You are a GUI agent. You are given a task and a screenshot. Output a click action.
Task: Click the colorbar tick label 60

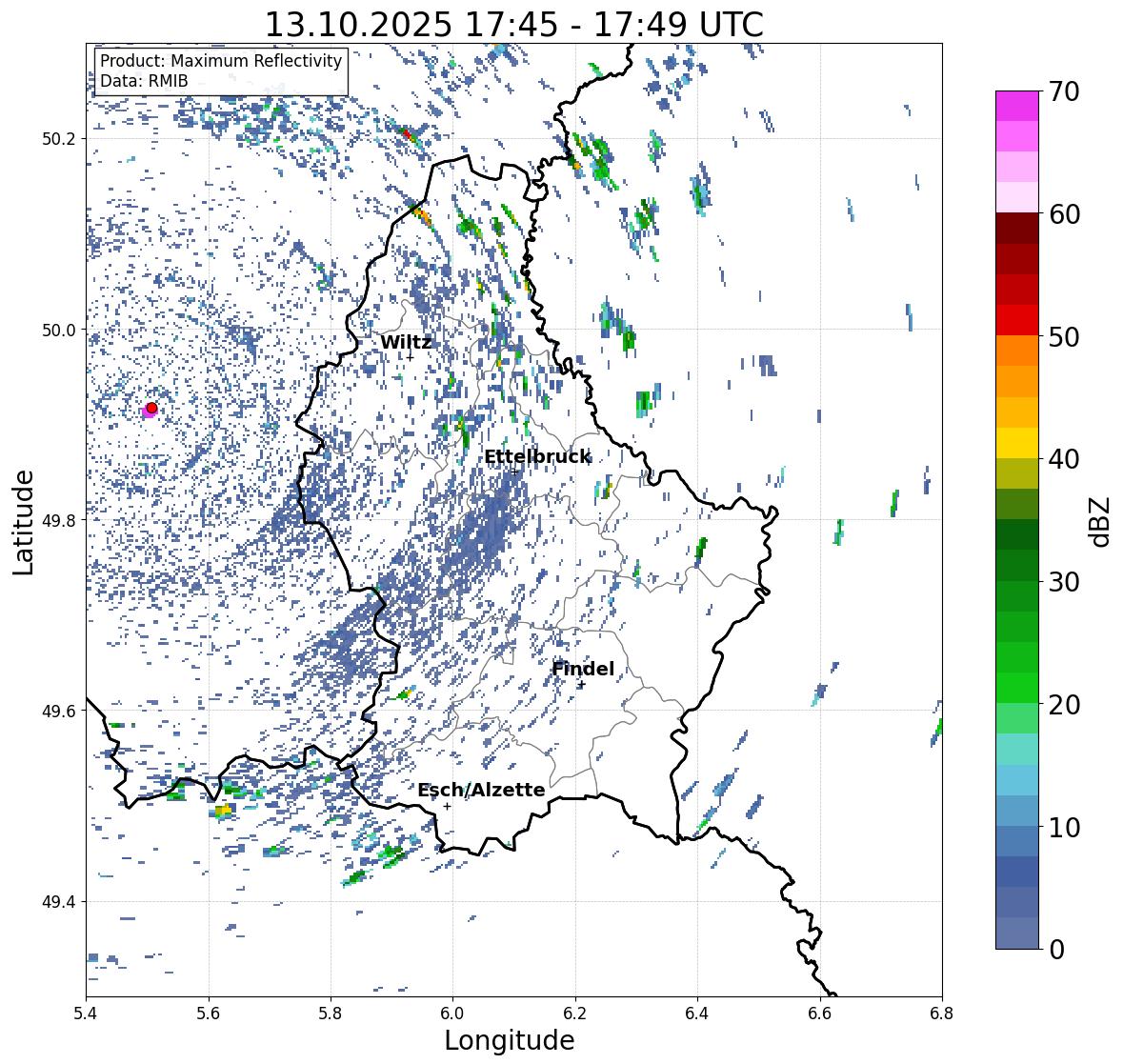pyautogui.click(x=1064, y=214)
